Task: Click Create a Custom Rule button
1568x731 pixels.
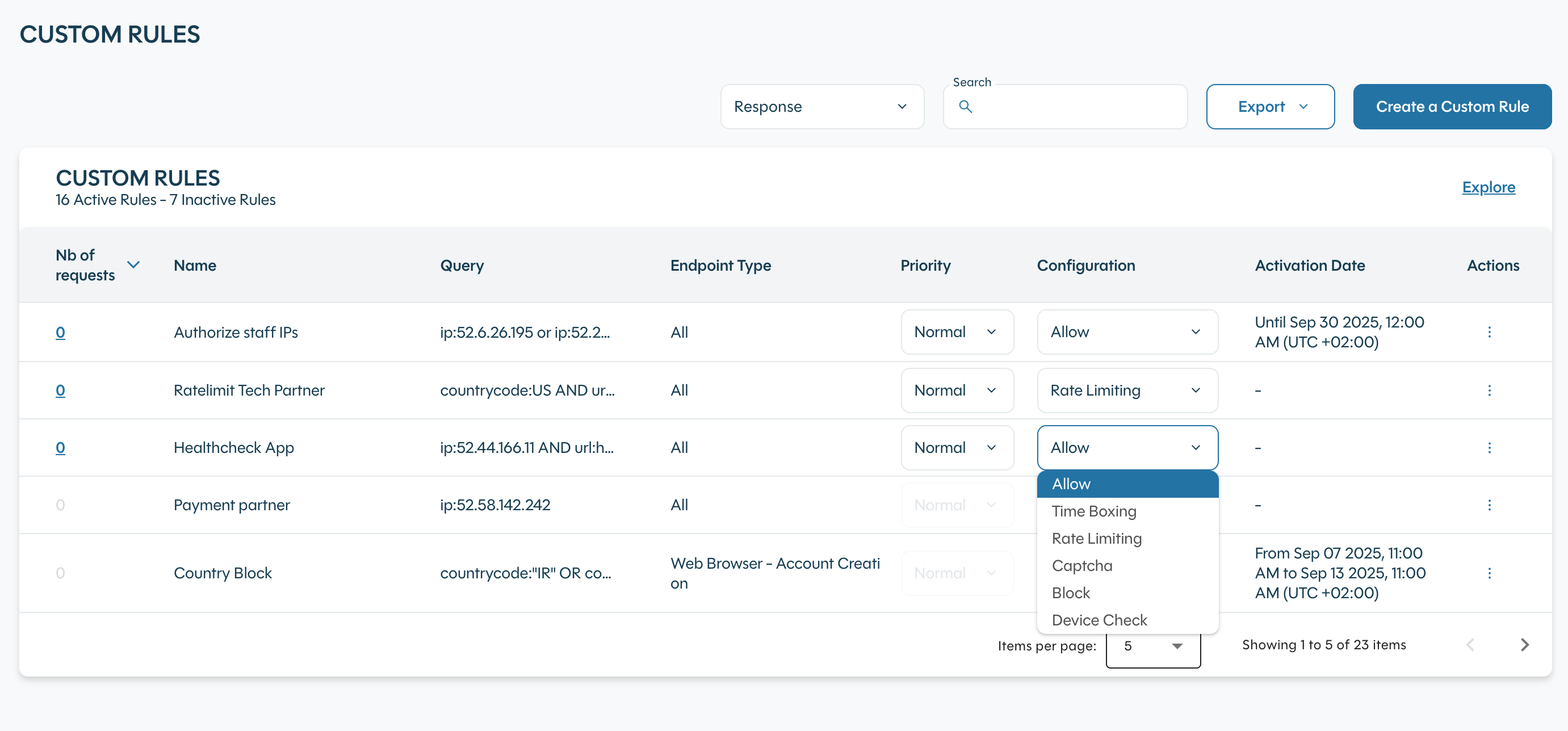Action: (x=1452, y=107)
